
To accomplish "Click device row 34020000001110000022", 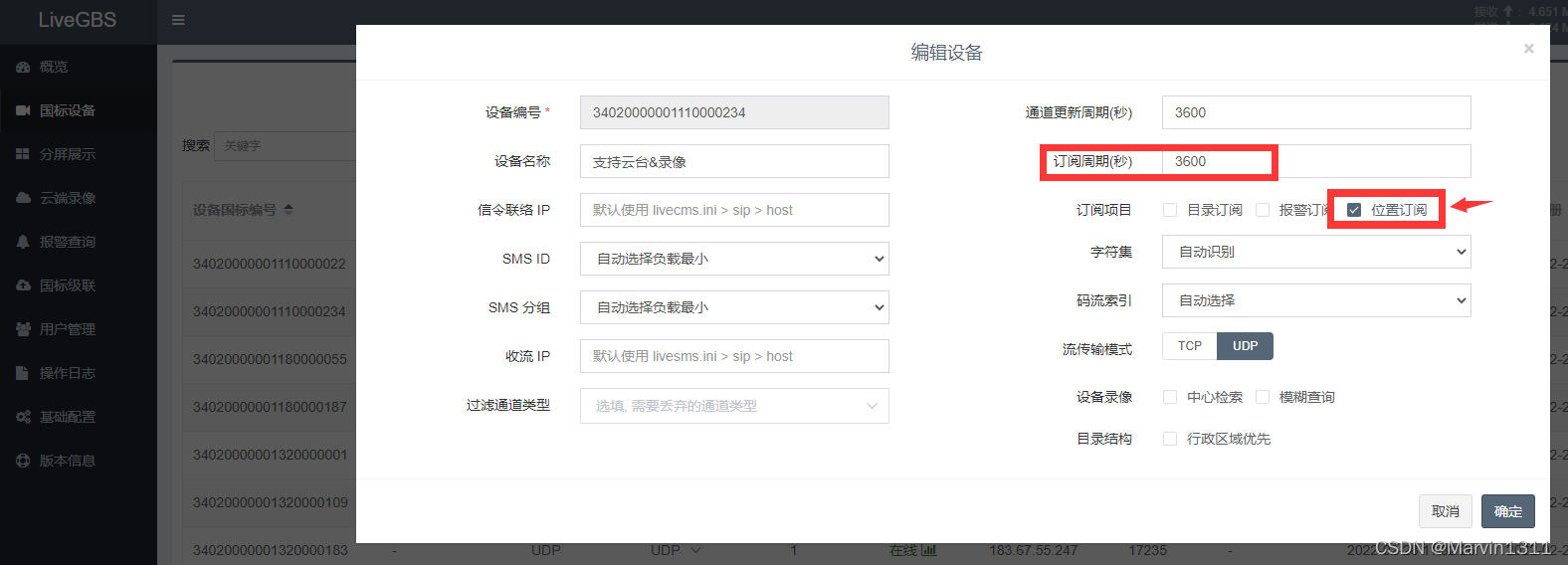I will coord(270,264).
